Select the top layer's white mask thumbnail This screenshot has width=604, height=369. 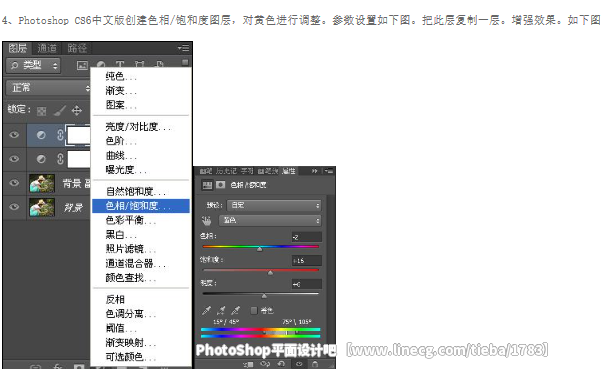(x=78, y=135)
